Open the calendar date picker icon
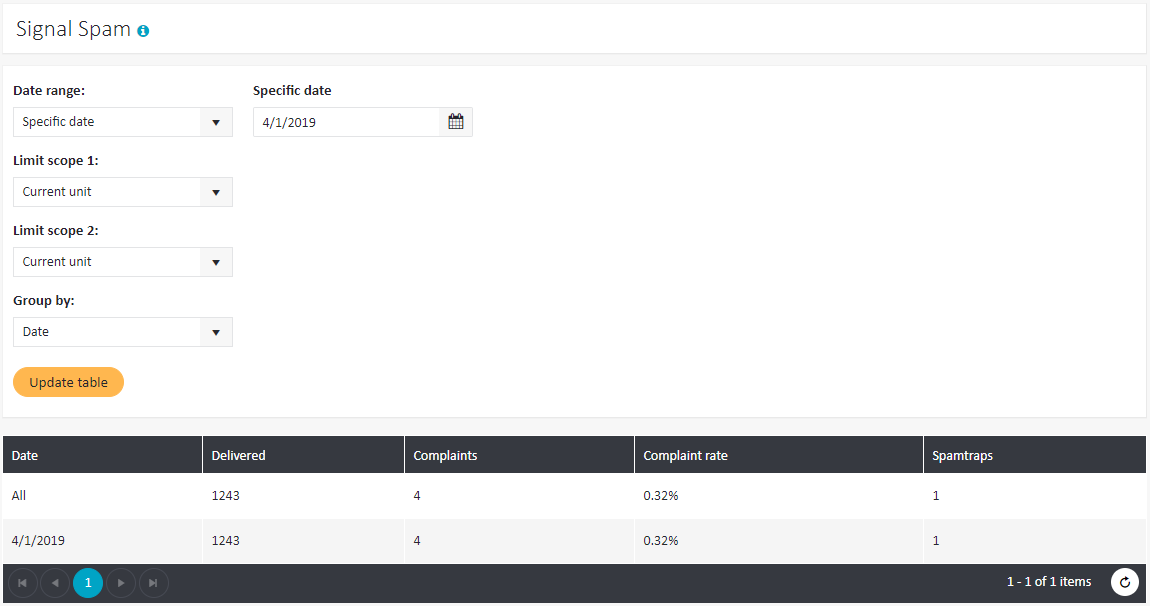 [x=456, y=122]
